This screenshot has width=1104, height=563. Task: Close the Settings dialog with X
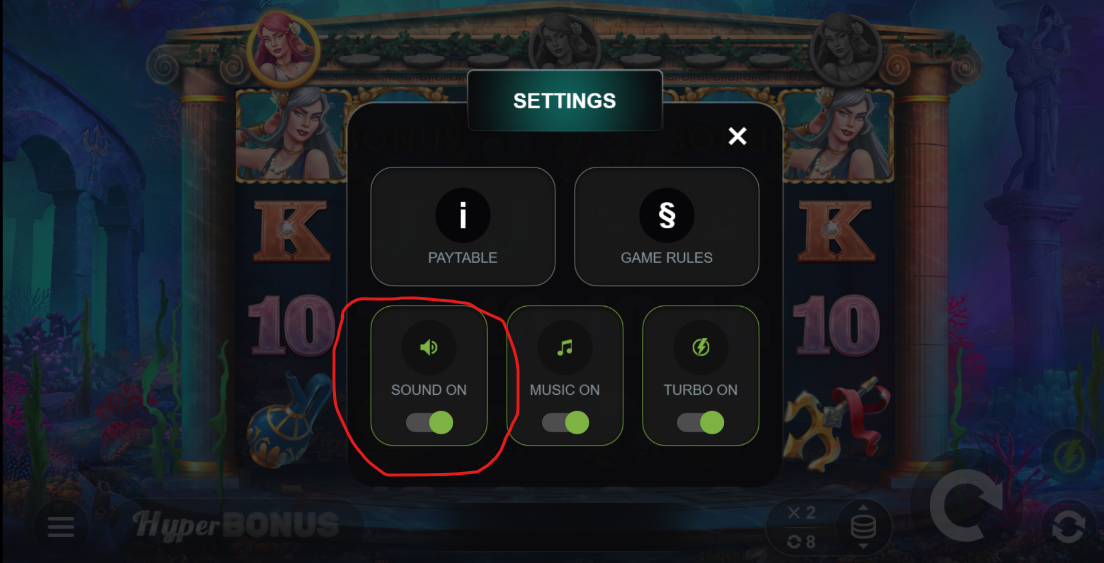pos(737,136)
